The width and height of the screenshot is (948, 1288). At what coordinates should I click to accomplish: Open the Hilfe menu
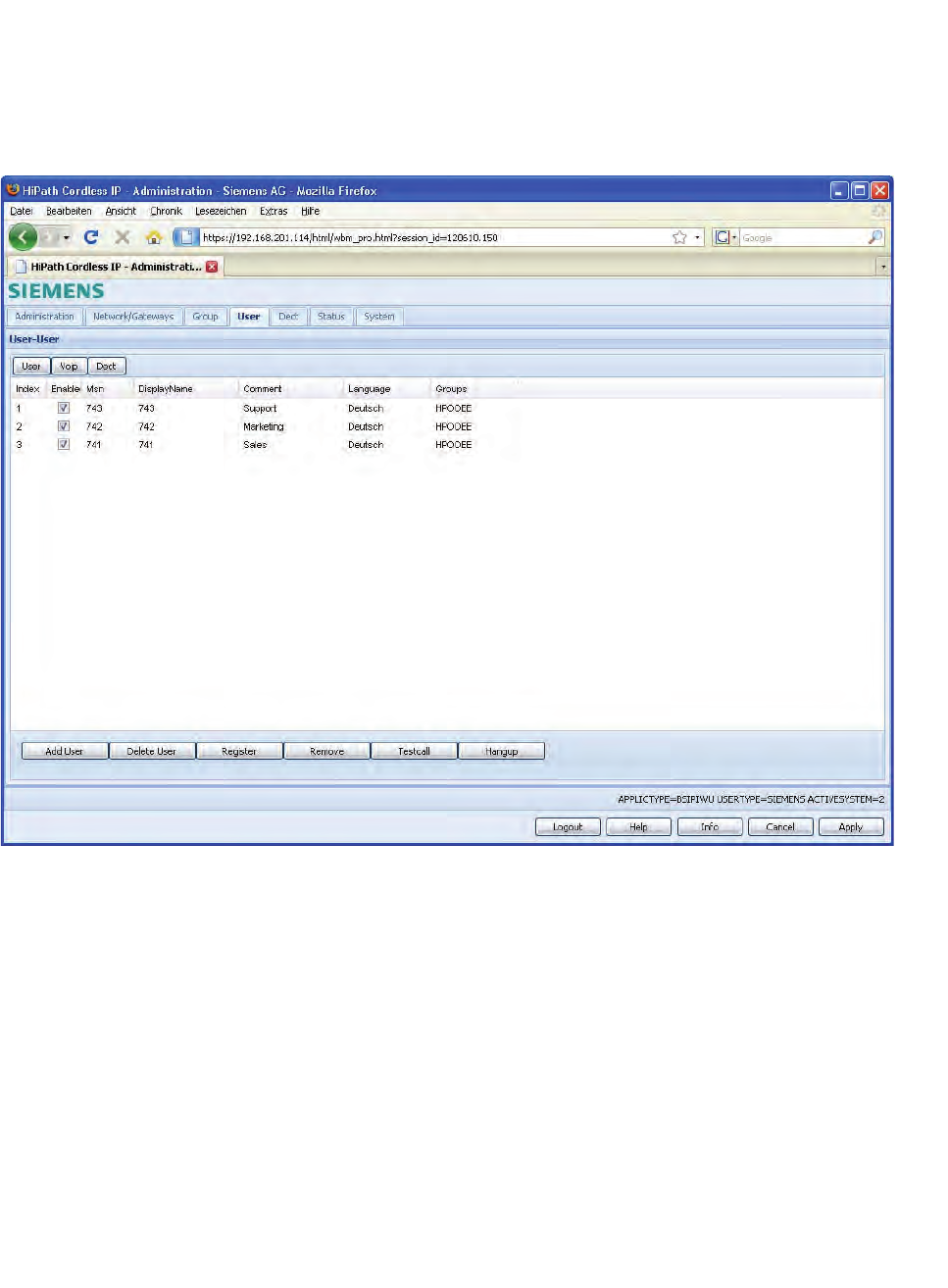[310, 211]
